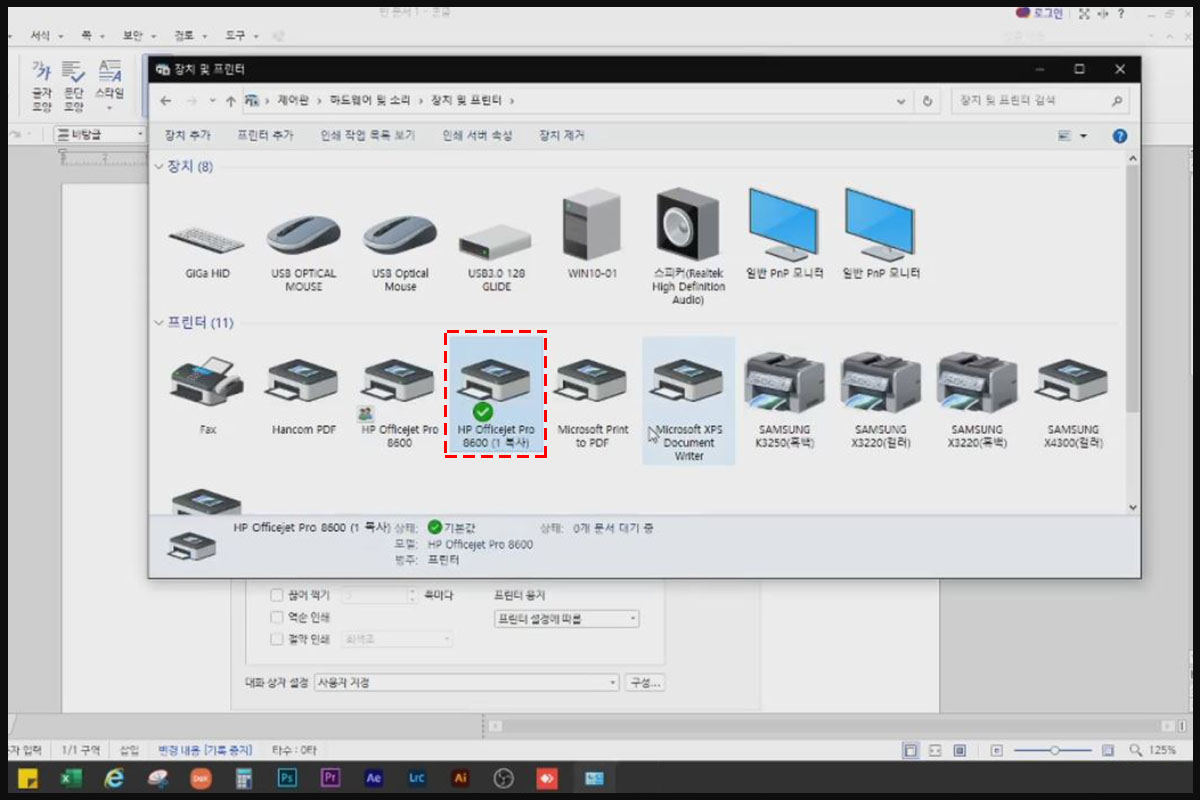Click 인쇄 서버 속성

click(477, 135)
